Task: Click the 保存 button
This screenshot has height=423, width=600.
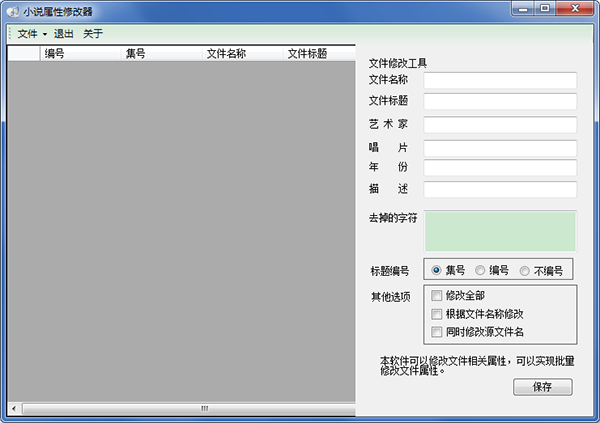Action: pos(543,387)
